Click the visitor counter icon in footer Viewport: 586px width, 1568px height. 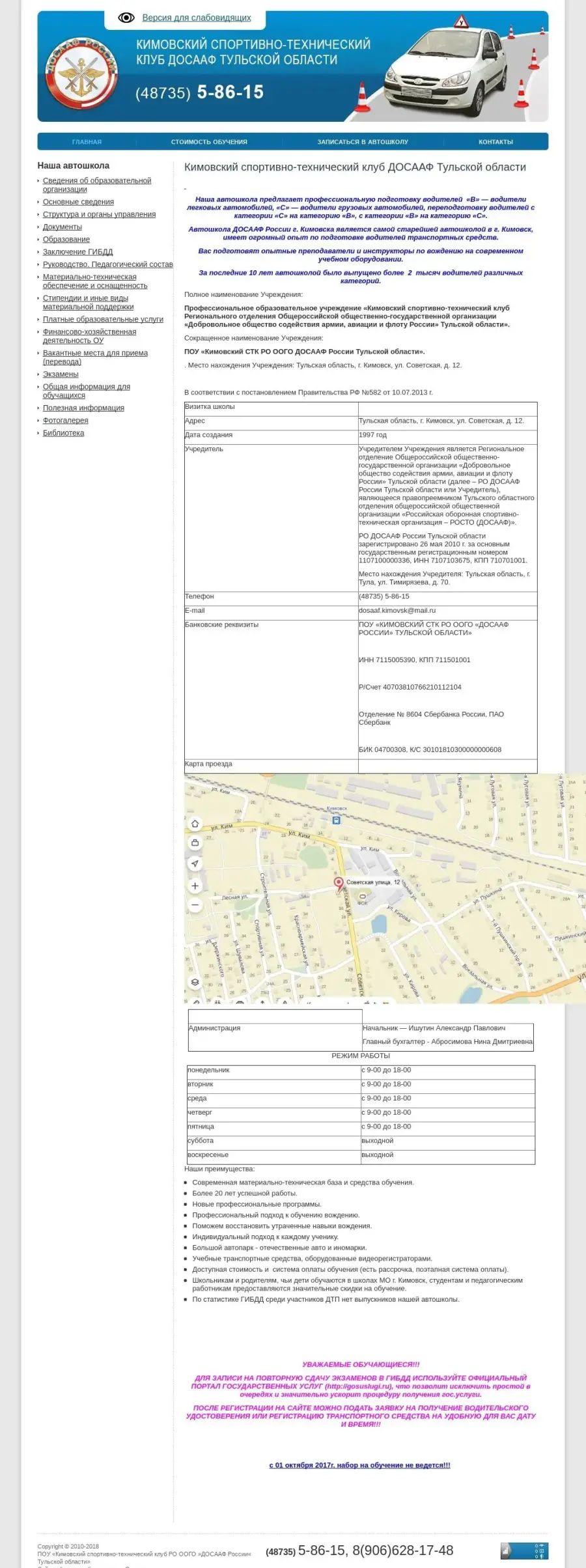point(524,1550)
